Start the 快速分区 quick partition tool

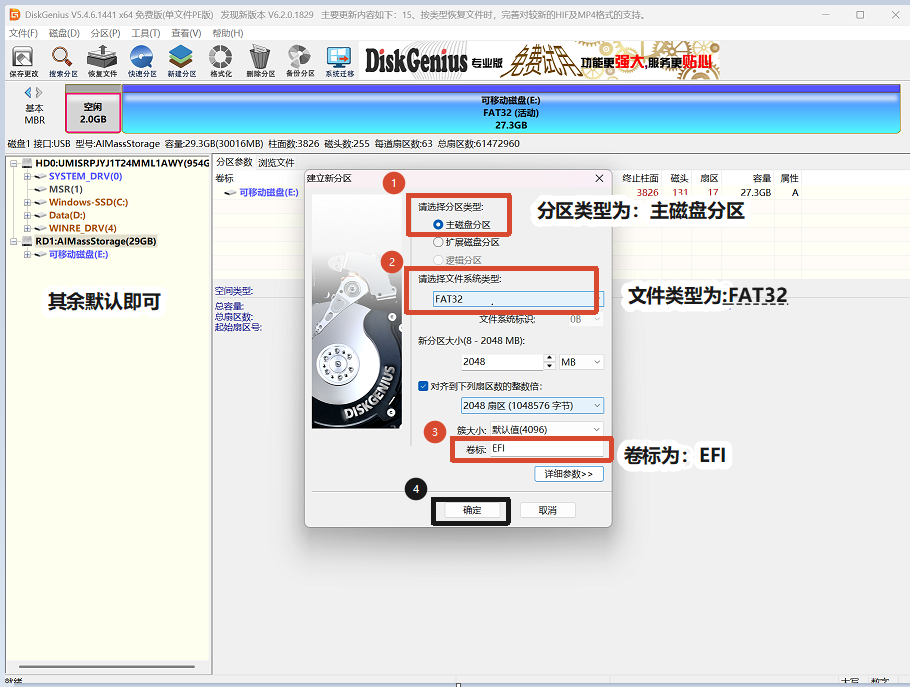click(x=142, y=62)
